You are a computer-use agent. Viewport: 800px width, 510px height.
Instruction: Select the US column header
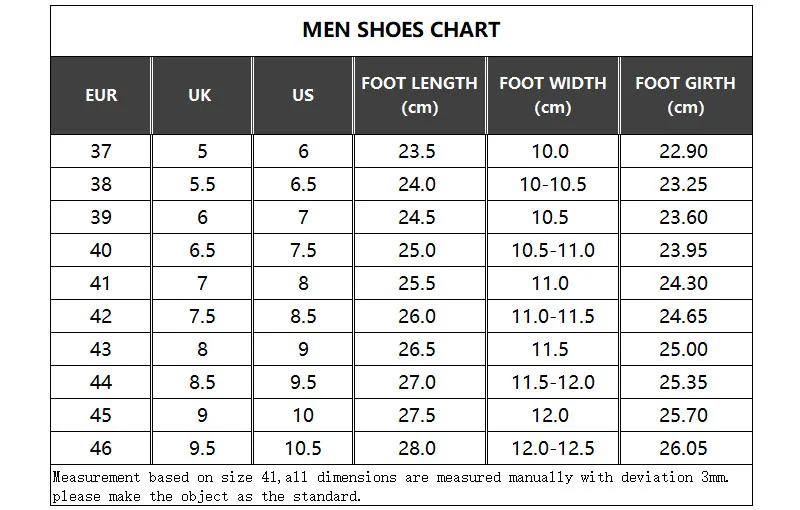[303, 95]
